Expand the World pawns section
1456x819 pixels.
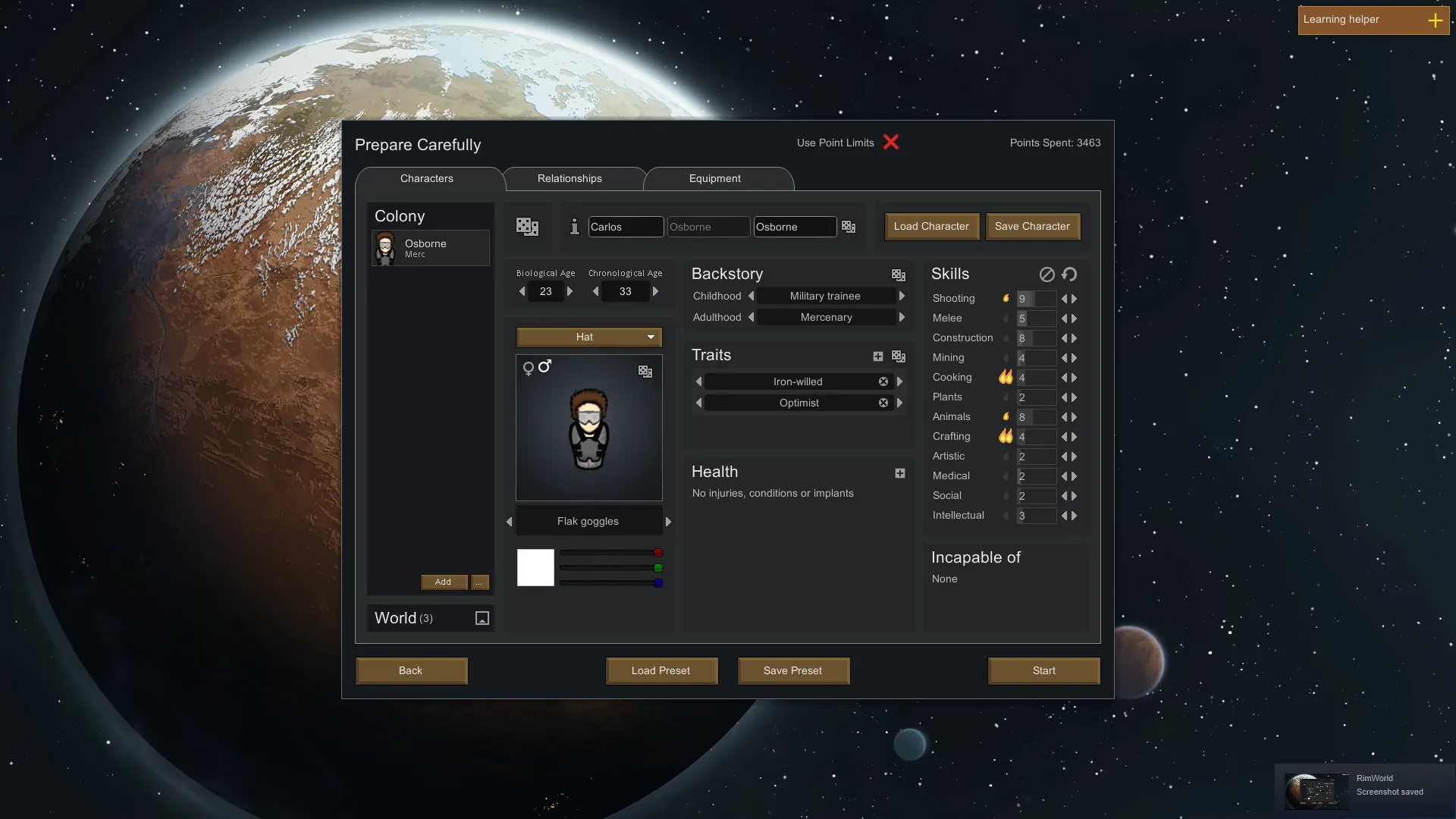482,618
